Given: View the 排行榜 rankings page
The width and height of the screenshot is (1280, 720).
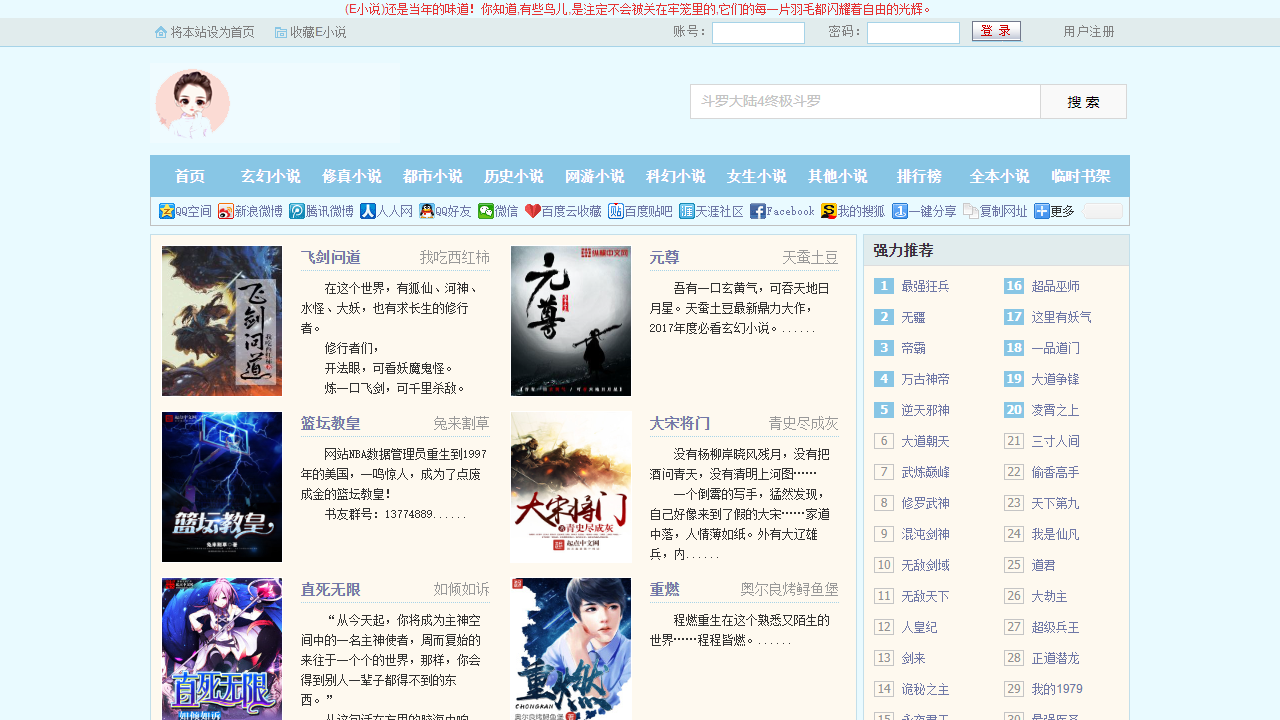Looking at the screenshot, I should [919, 176].
